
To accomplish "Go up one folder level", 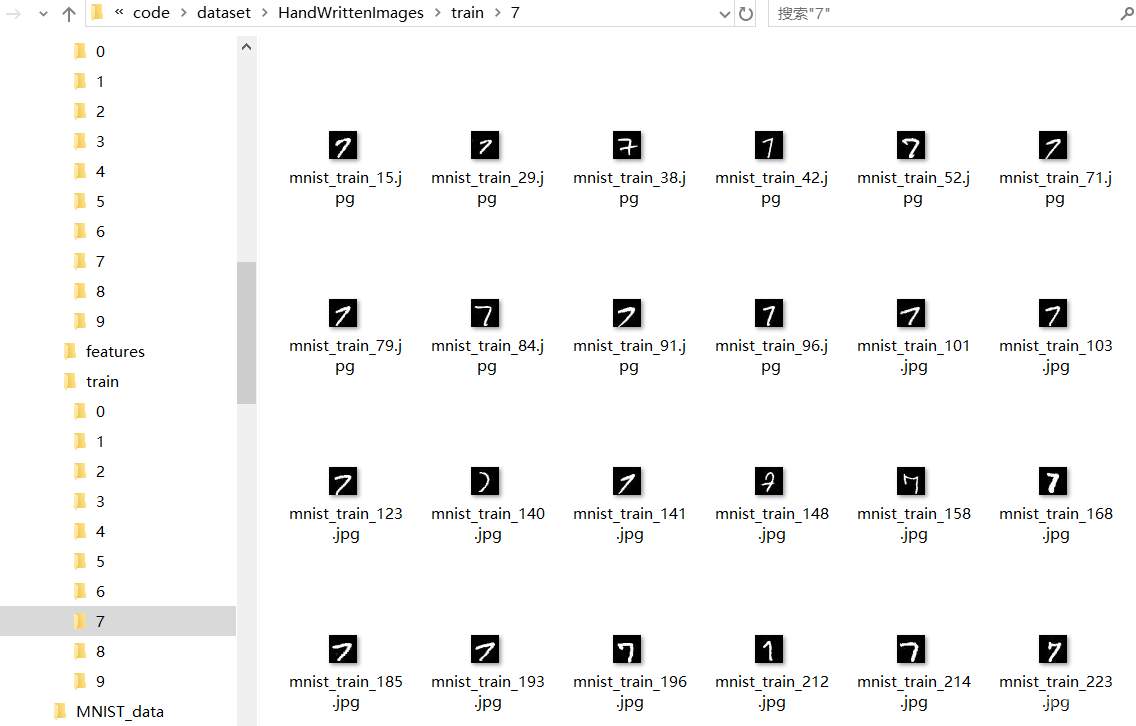I will (69, 14).
